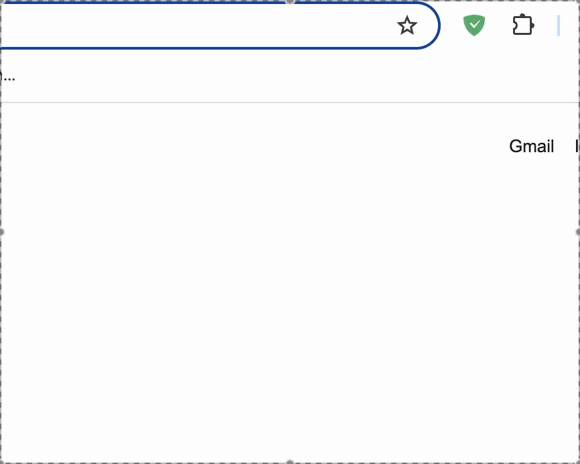Grab the top-middle selection handle
Viewport: 580px width, 464px height.
click(290, 1)
